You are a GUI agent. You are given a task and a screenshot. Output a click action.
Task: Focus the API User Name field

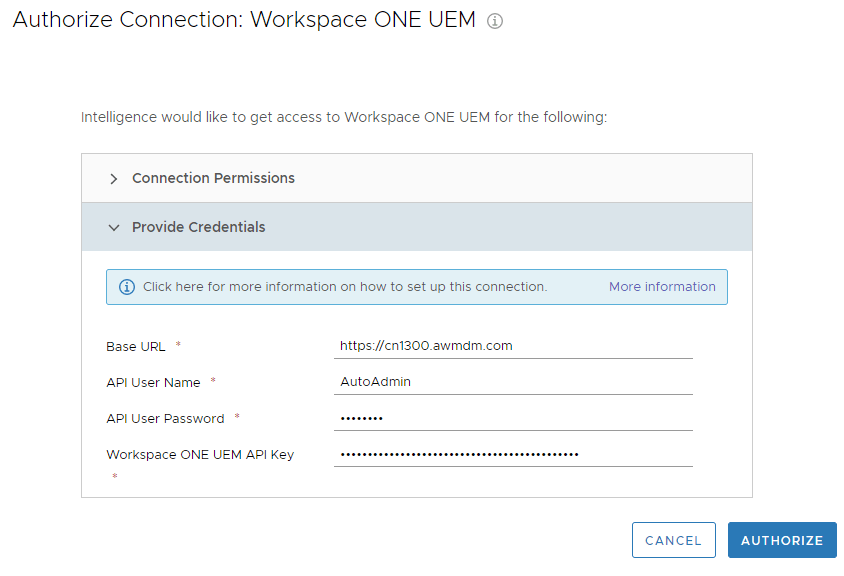click(513, 382)
